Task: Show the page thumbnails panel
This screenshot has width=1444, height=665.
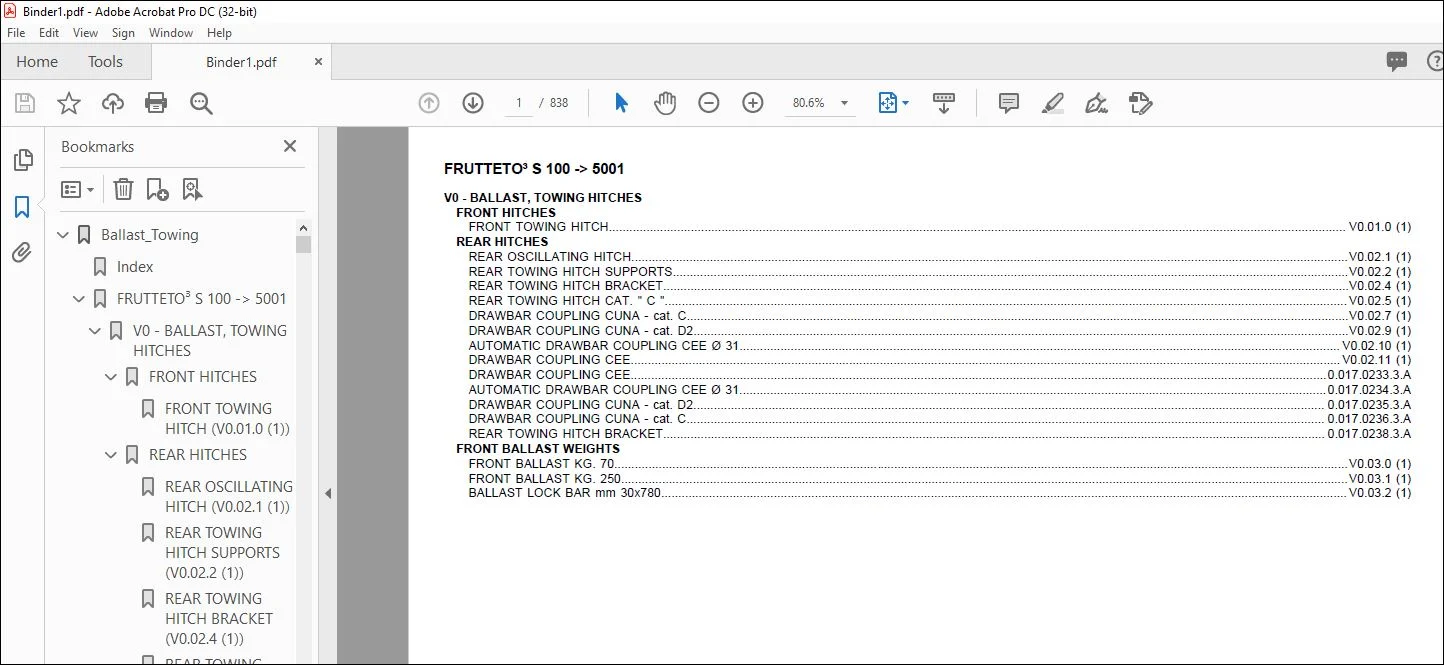Action: [22, 160]
